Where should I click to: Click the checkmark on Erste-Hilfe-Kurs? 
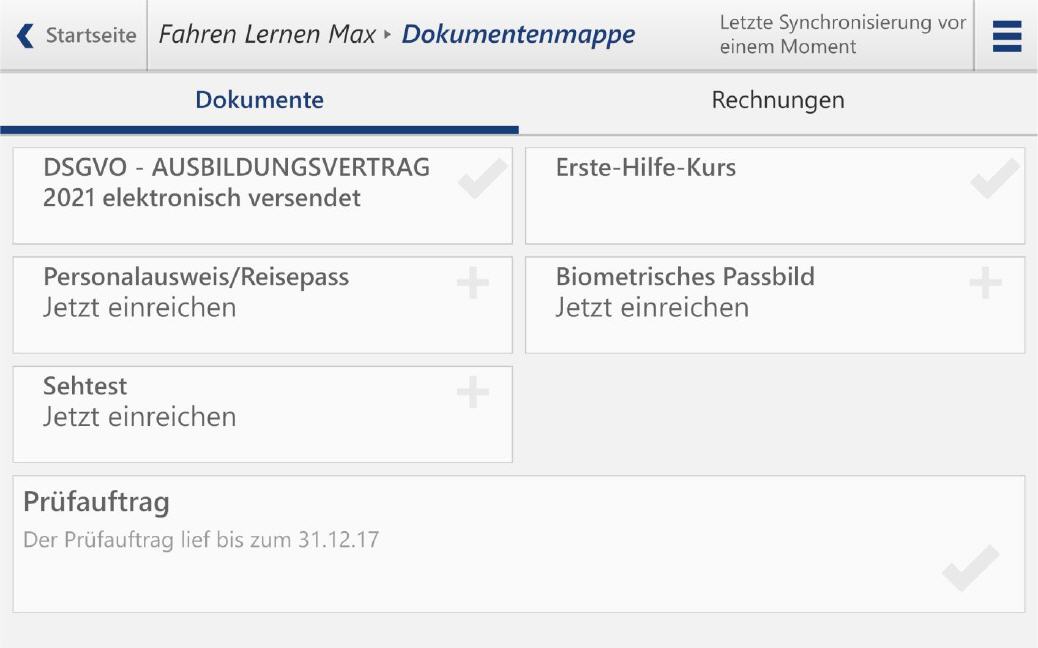[994, 179]
